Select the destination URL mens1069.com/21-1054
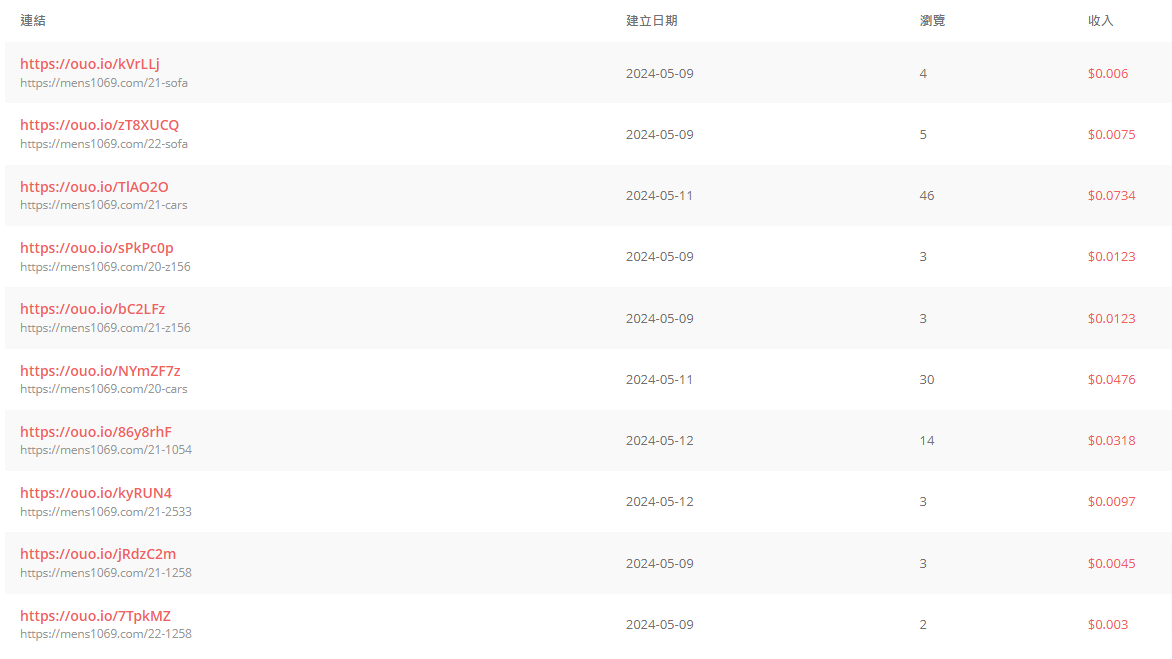Viewport: 1172px width, 659px height. point(106,450)
